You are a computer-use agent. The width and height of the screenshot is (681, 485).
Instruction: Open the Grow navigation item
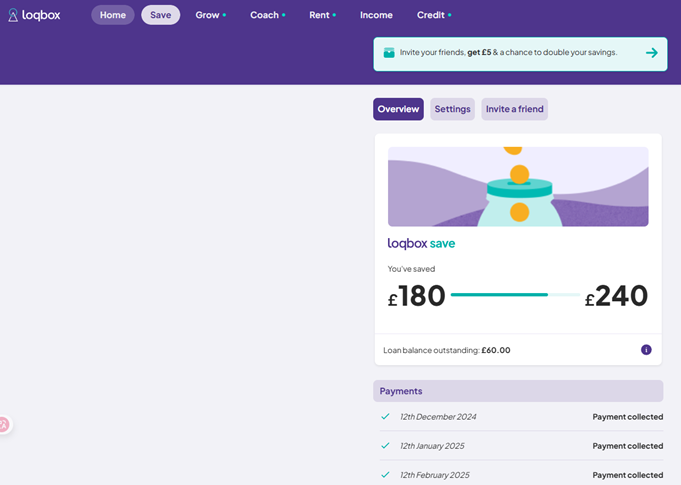point(211,15)
